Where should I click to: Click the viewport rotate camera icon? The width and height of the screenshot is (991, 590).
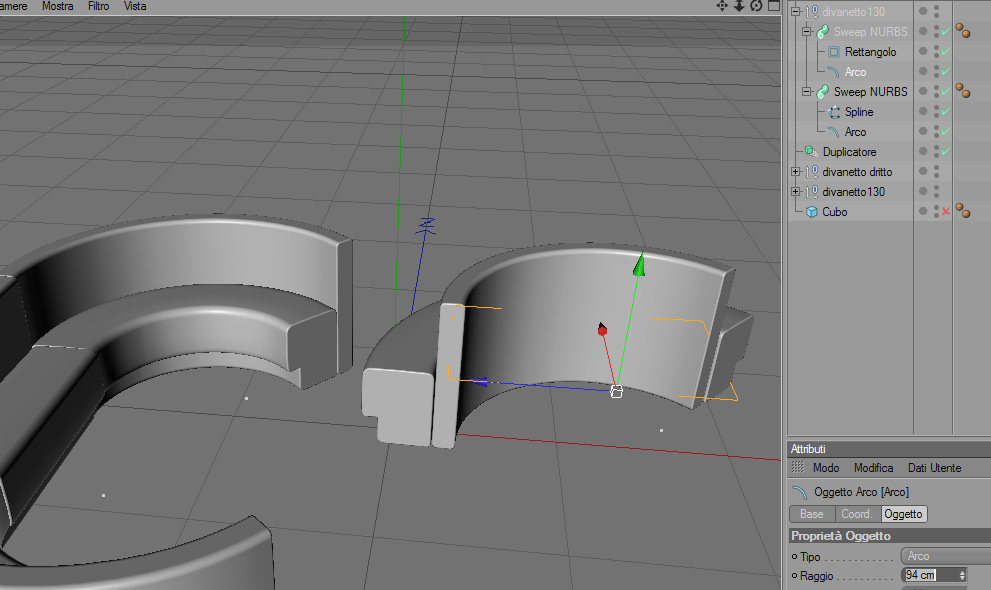click(756, 6)
